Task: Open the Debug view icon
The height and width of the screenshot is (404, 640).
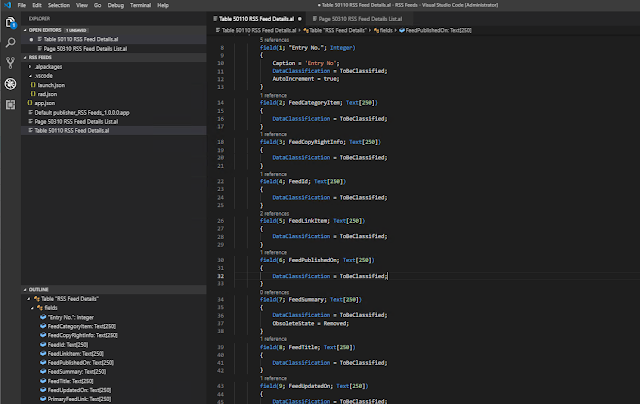Action: point(11,84)
